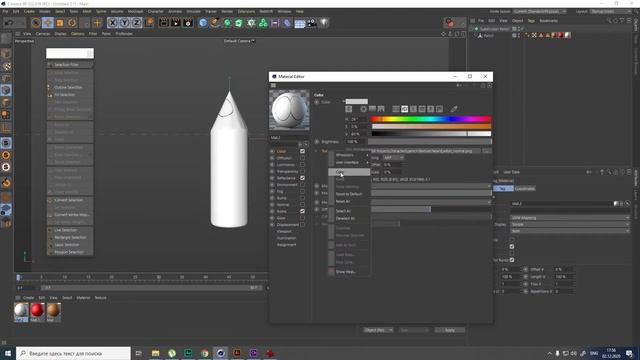Image resolution: width=640 pixels, height=360 pixels.
Task: Open the Sampling dropdown in Material Editor
Action: pyautogui.click(x=393, y=158)
